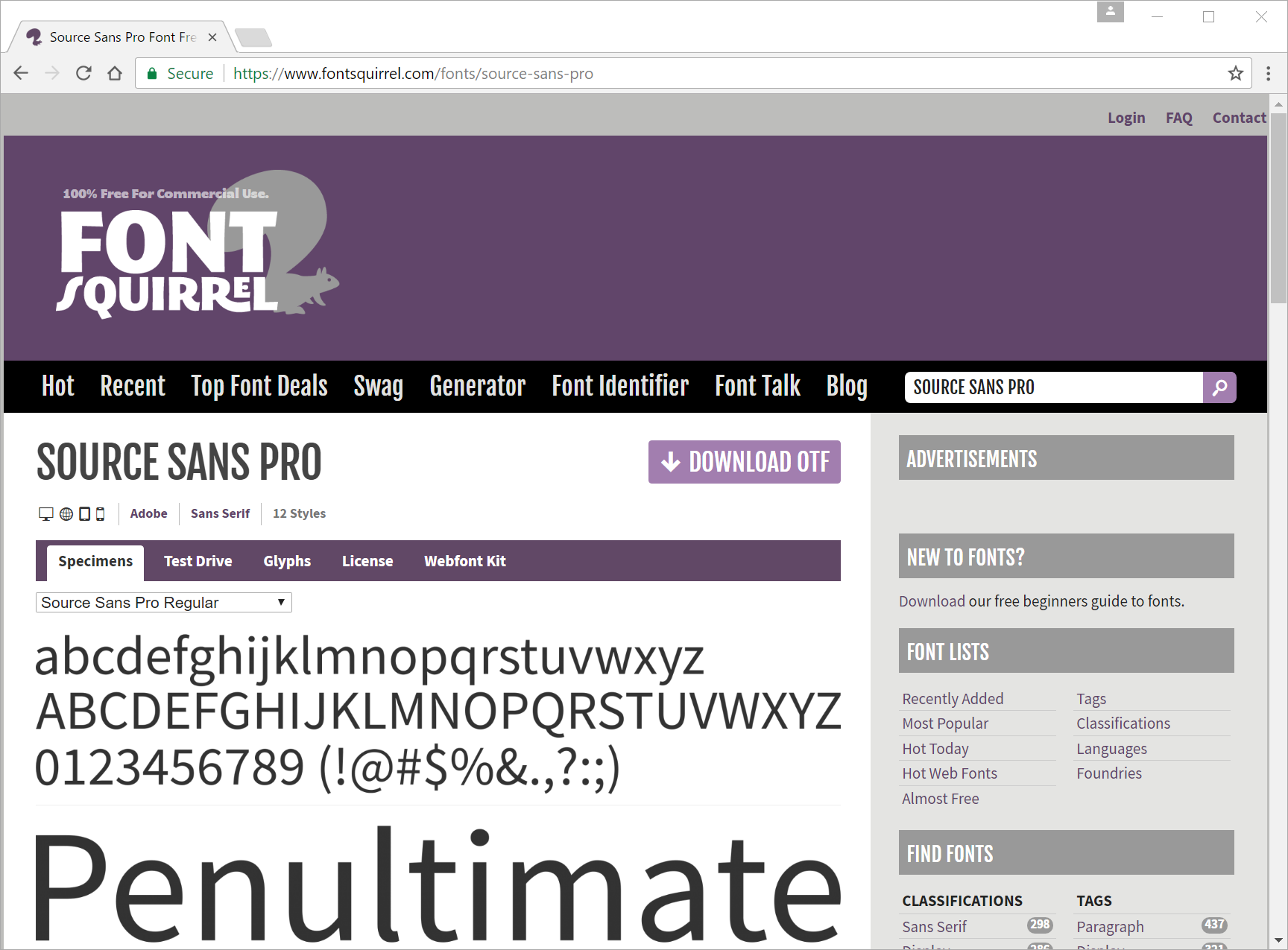Open the Contact link
The image size is (1288, 950).
pos(1239,118)
